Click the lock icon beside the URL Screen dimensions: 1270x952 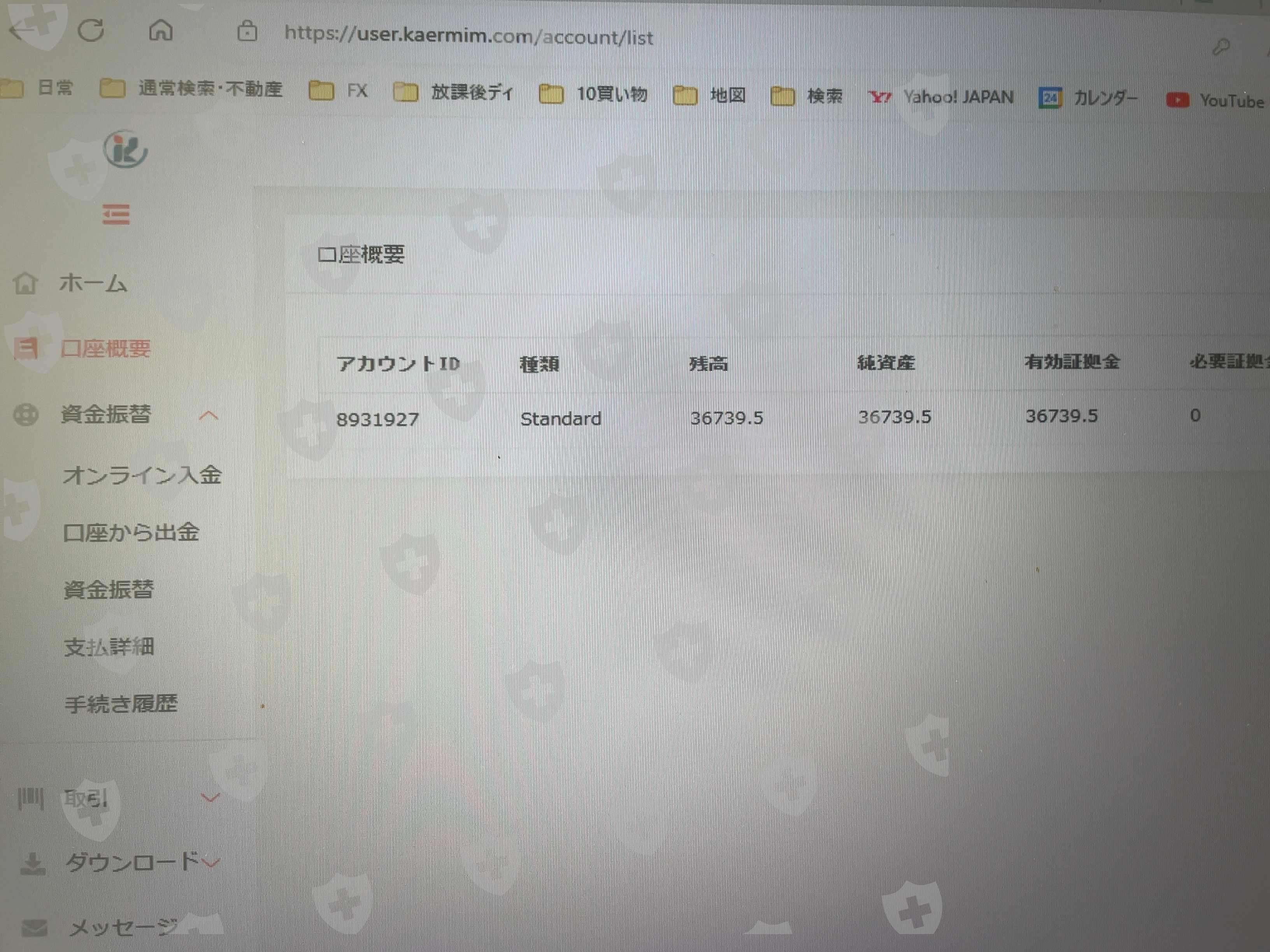[x=247, y=31]
